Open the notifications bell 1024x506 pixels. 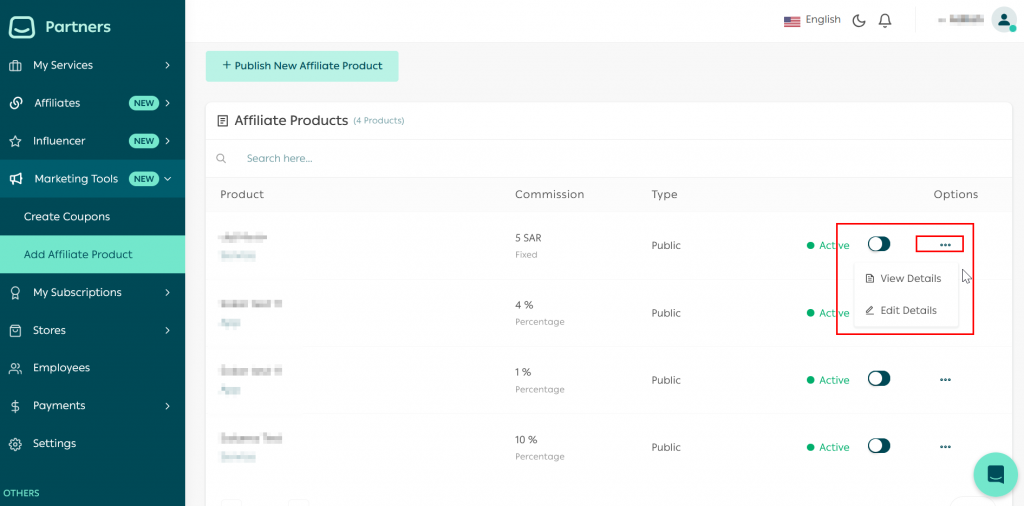pyautogui.click(x=885, y=20)
